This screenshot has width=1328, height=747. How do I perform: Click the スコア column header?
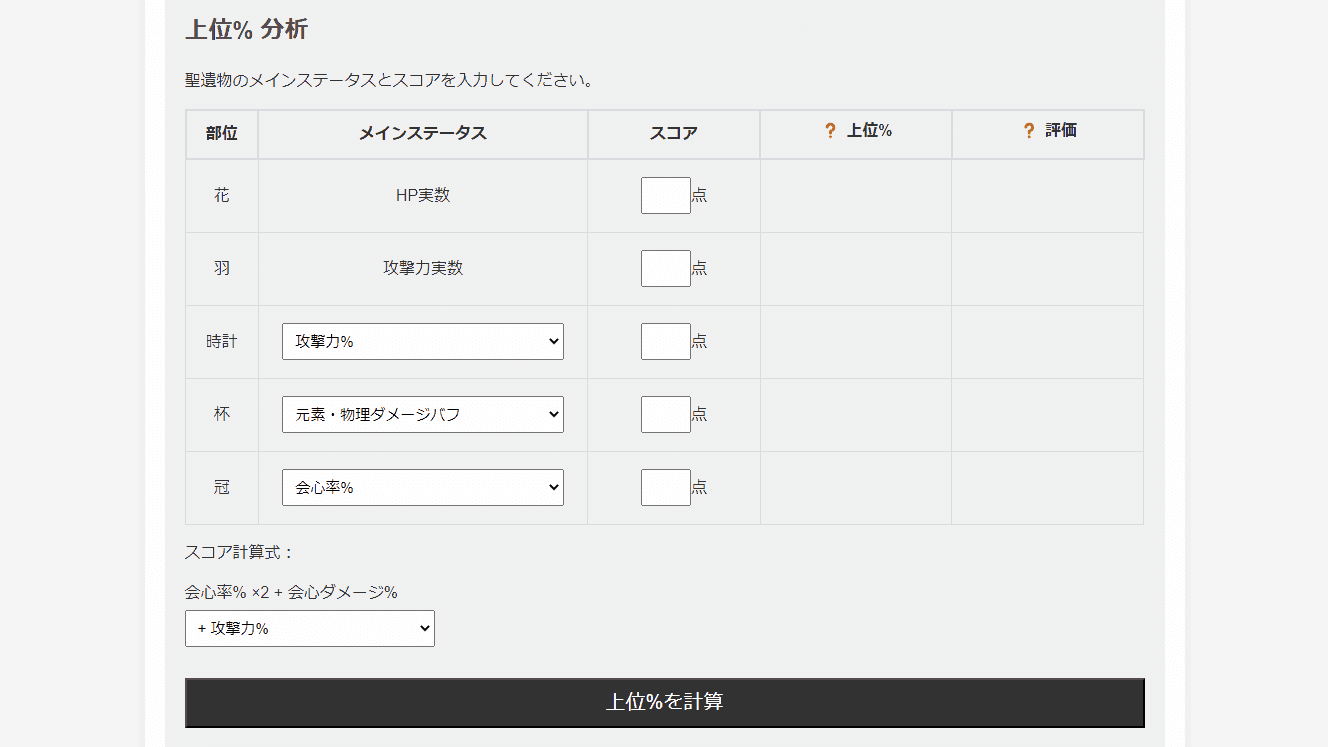pos(673,133)
